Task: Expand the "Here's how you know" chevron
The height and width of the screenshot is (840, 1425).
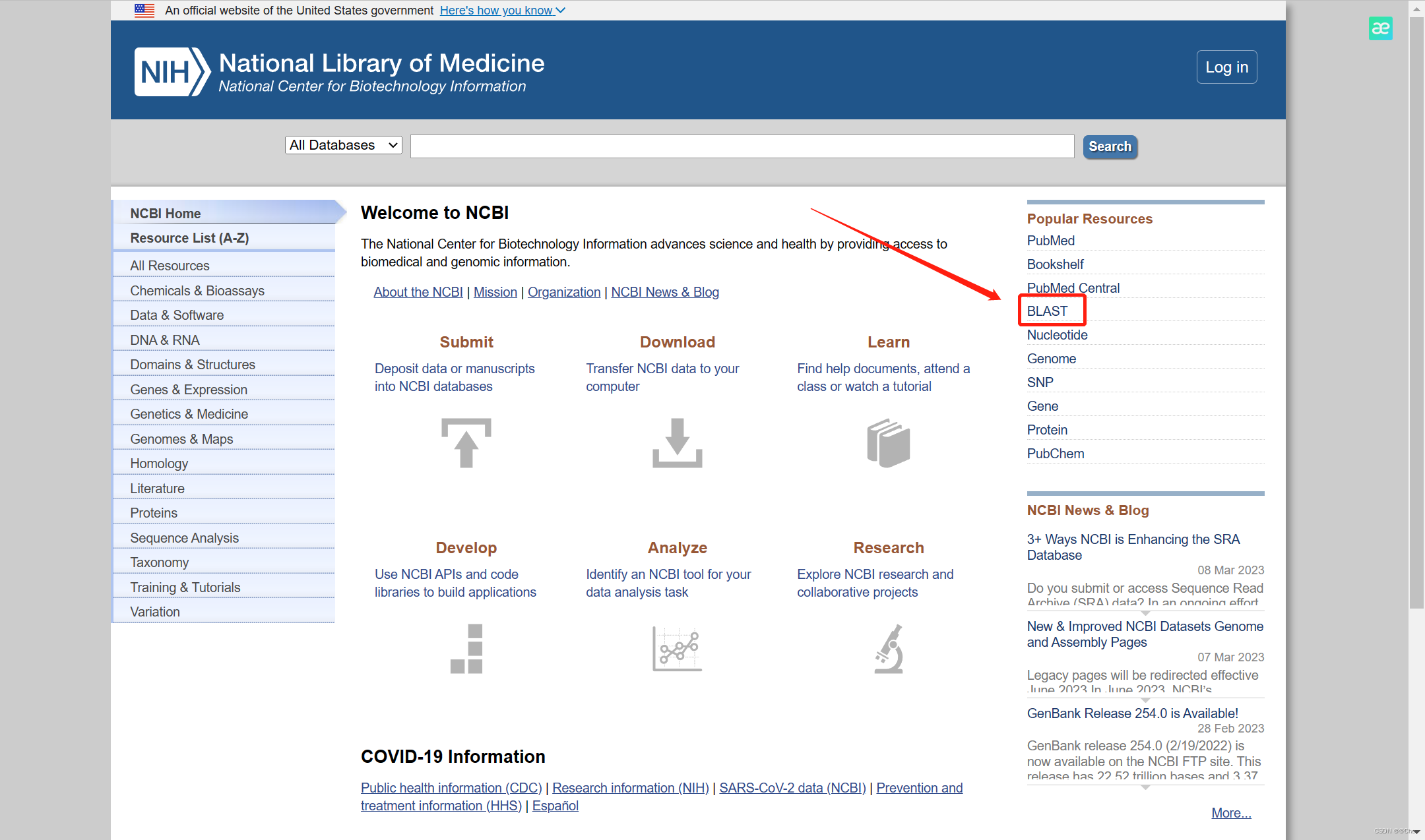Action: pos(560,11)
